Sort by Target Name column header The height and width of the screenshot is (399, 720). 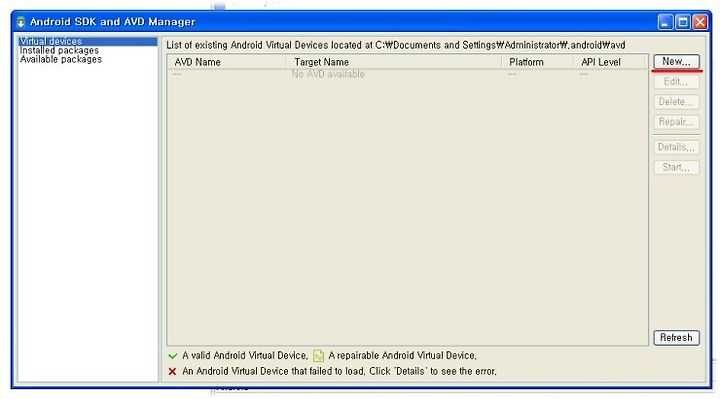[x=394, y=62]
